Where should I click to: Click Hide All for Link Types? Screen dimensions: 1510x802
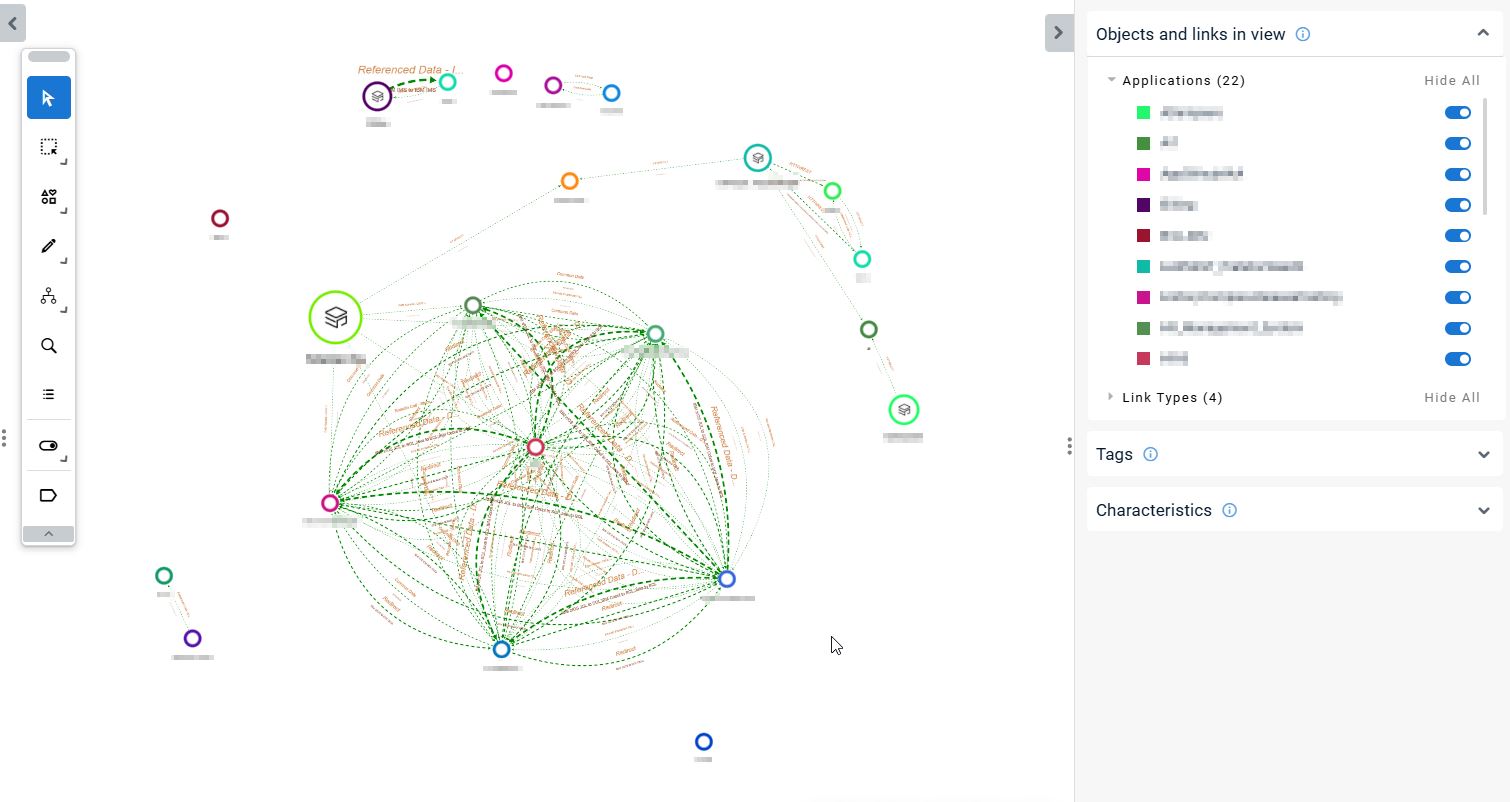point(1451,397)
